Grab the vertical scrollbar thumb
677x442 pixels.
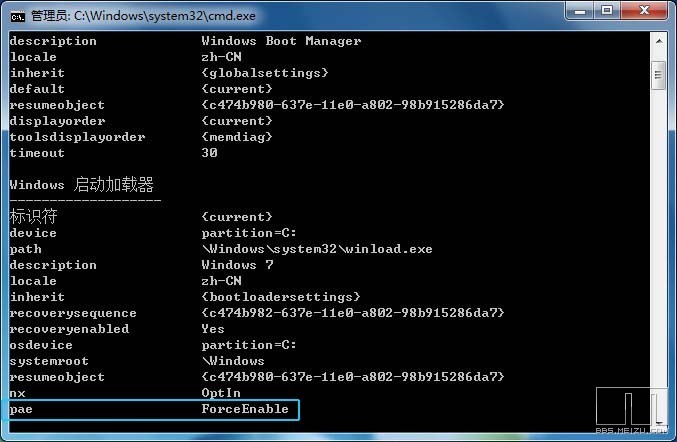(658, 75)
